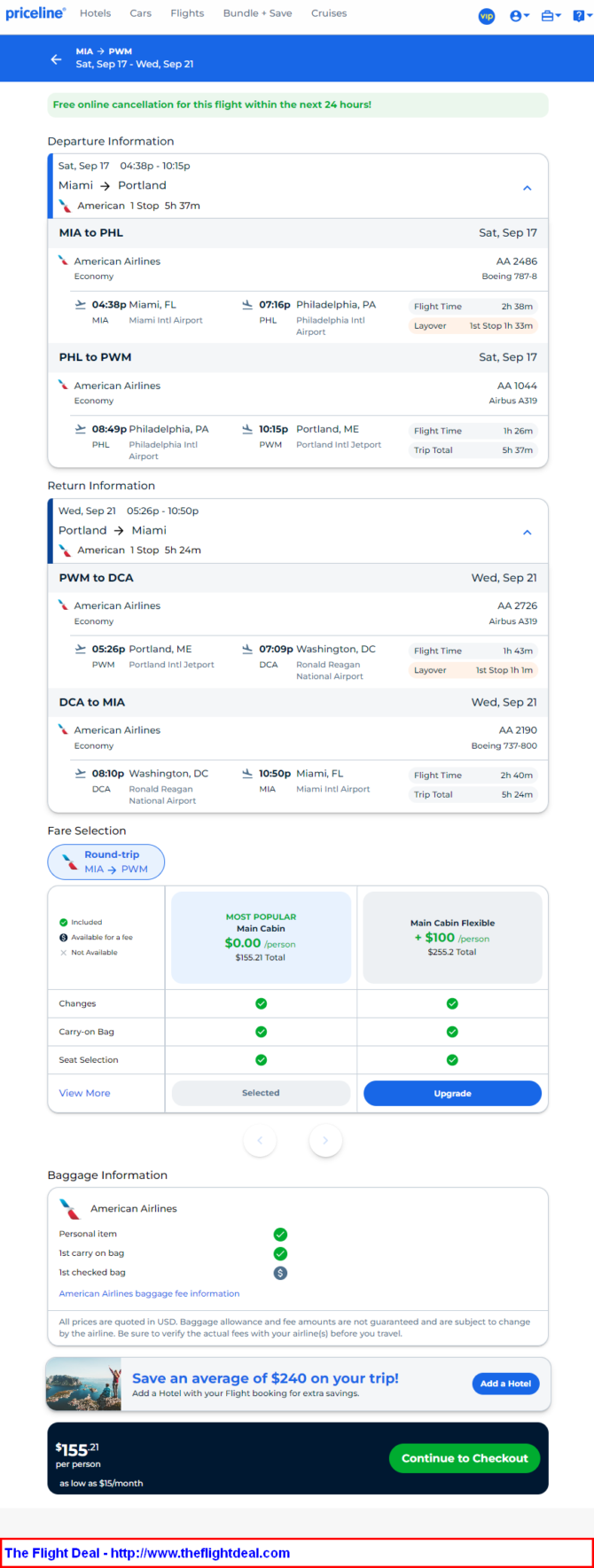
Task: Click the AA 2486 flight number
Action: (x=517, y=261)
